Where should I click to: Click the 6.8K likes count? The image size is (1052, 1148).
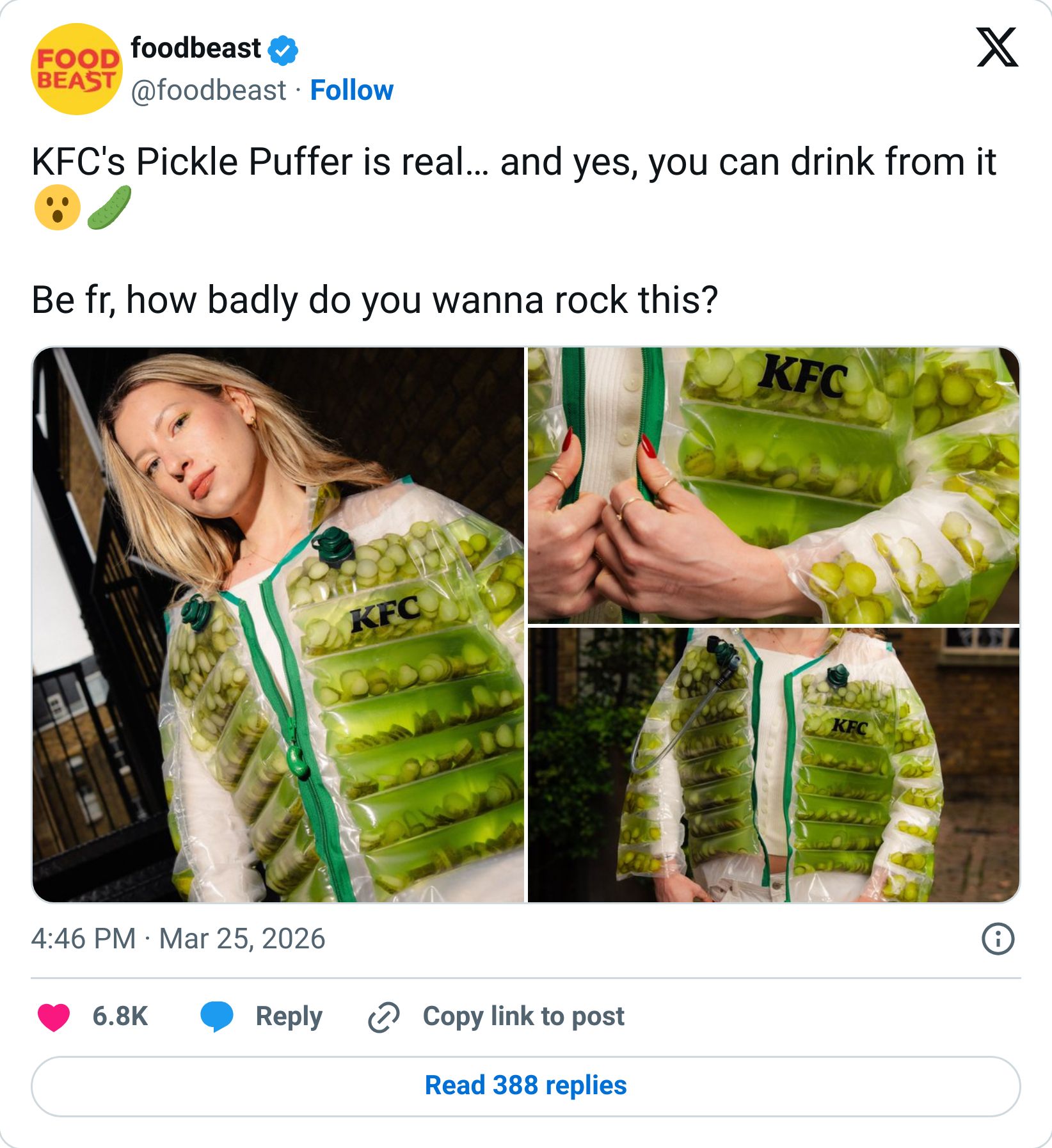pos(120,1016)
